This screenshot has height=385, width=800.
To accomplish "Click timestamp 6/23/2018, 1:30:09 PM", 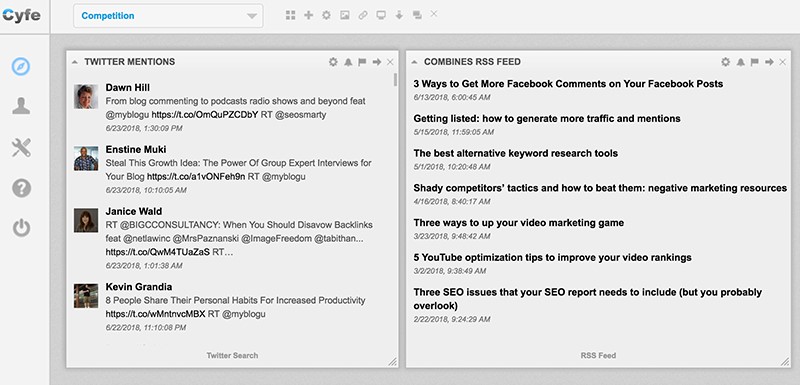I will 144,129.
